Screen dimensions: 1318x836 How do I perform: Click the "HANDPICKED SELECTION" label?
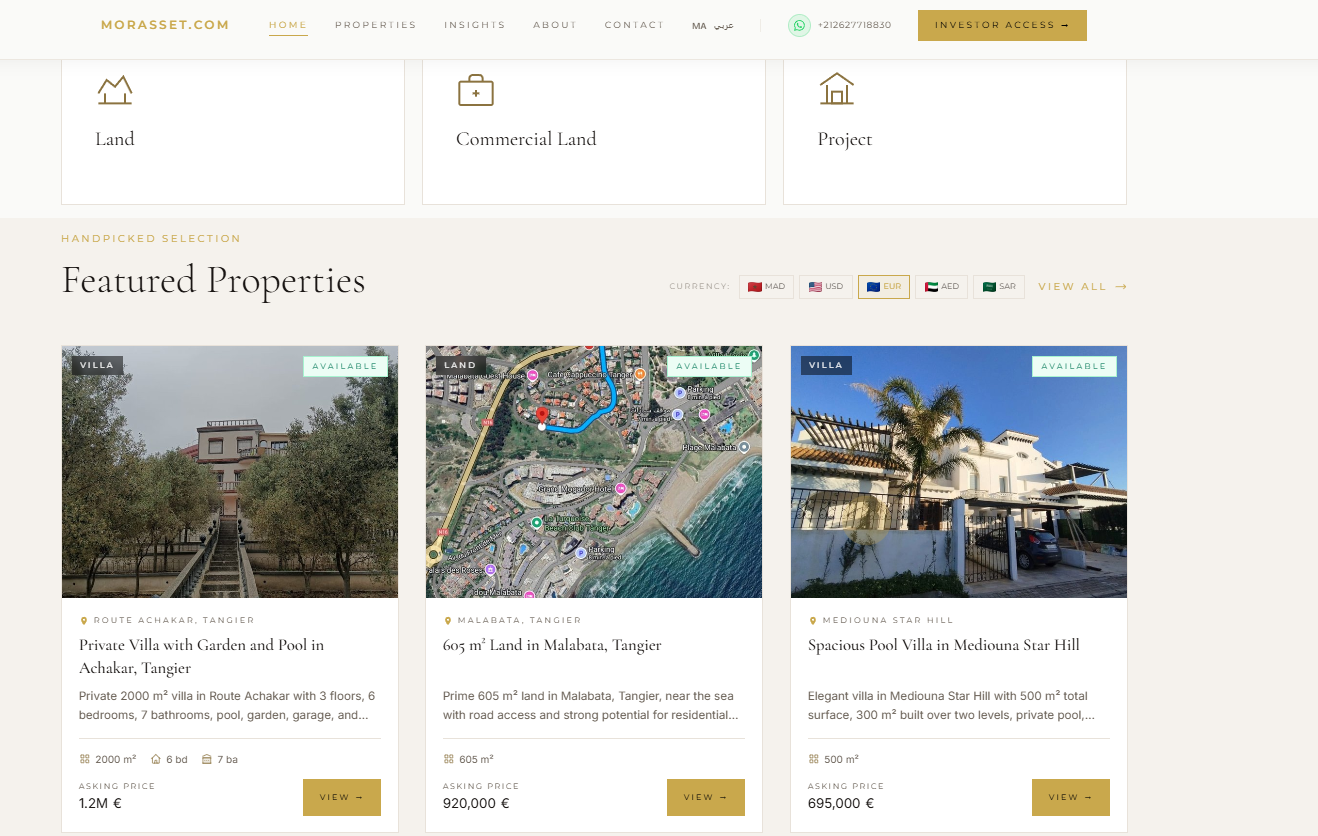tap(151, 239)
